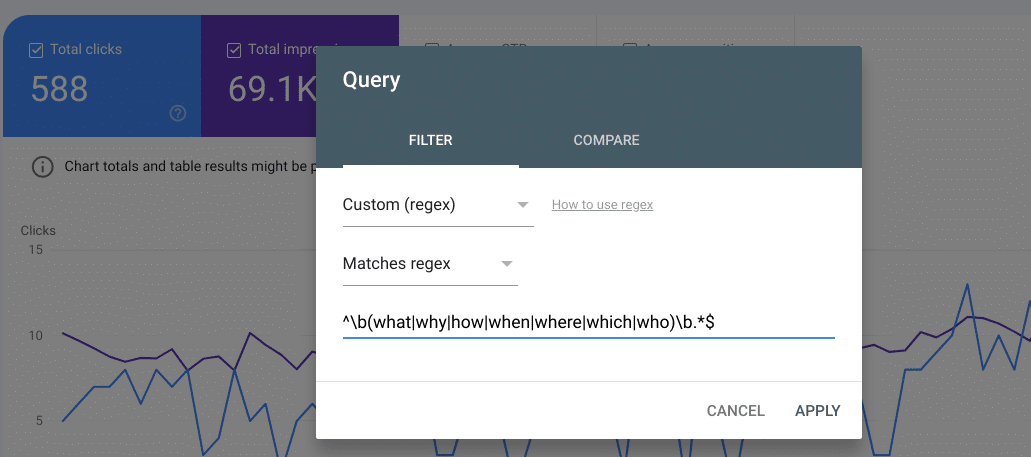Click the dropdown arrow beside Custom (regex)
The height and width of the screenshot is (457, 1031).
click(x=522, y=205)
